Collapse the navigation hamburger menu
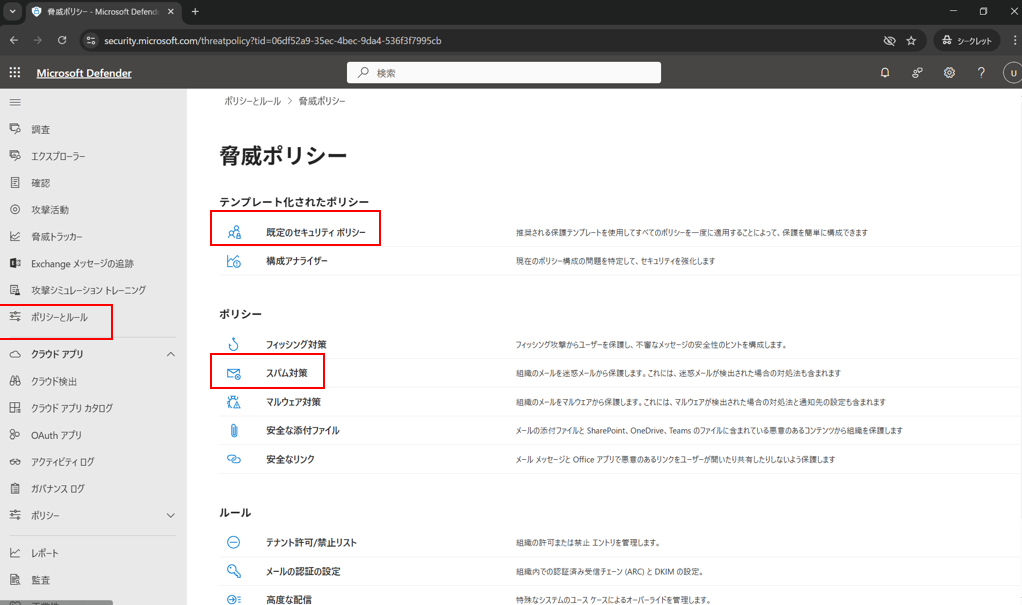The image size is (1022, 605). pos(15,102)
